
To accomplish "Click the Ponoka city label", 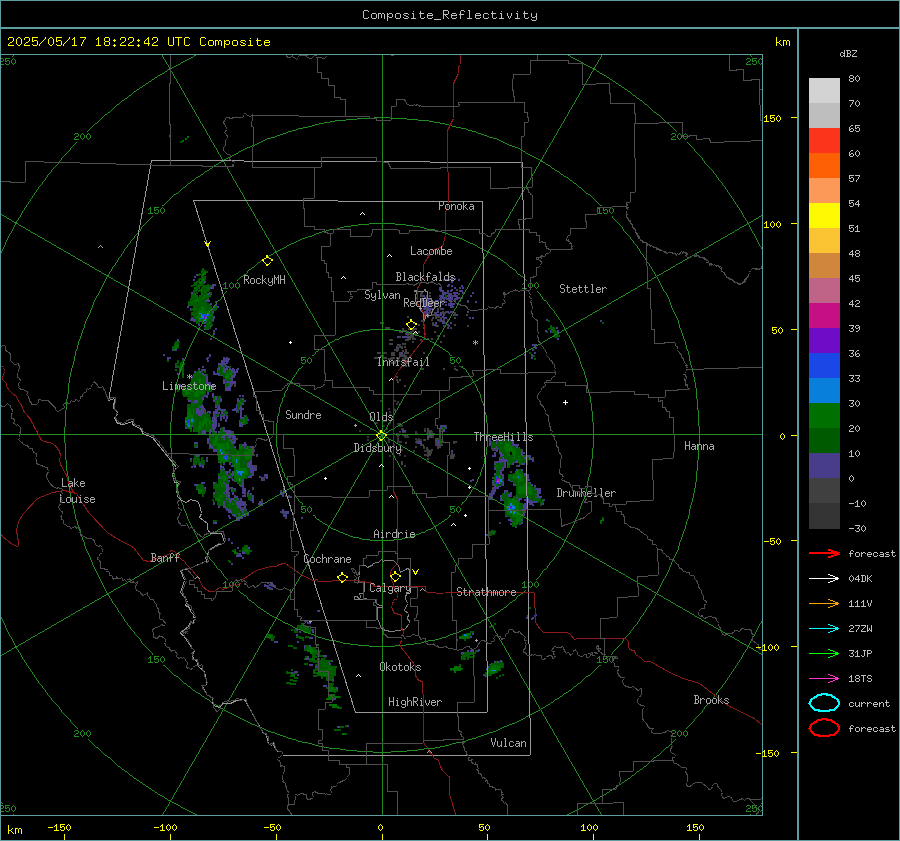I will pyautogui.click(x=456, y=206).
